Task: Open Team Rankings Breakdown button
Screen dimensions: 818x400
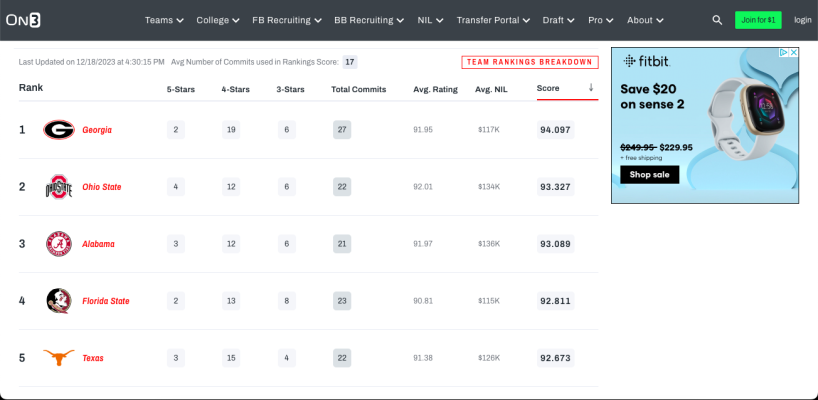Action: pos(530,62)
